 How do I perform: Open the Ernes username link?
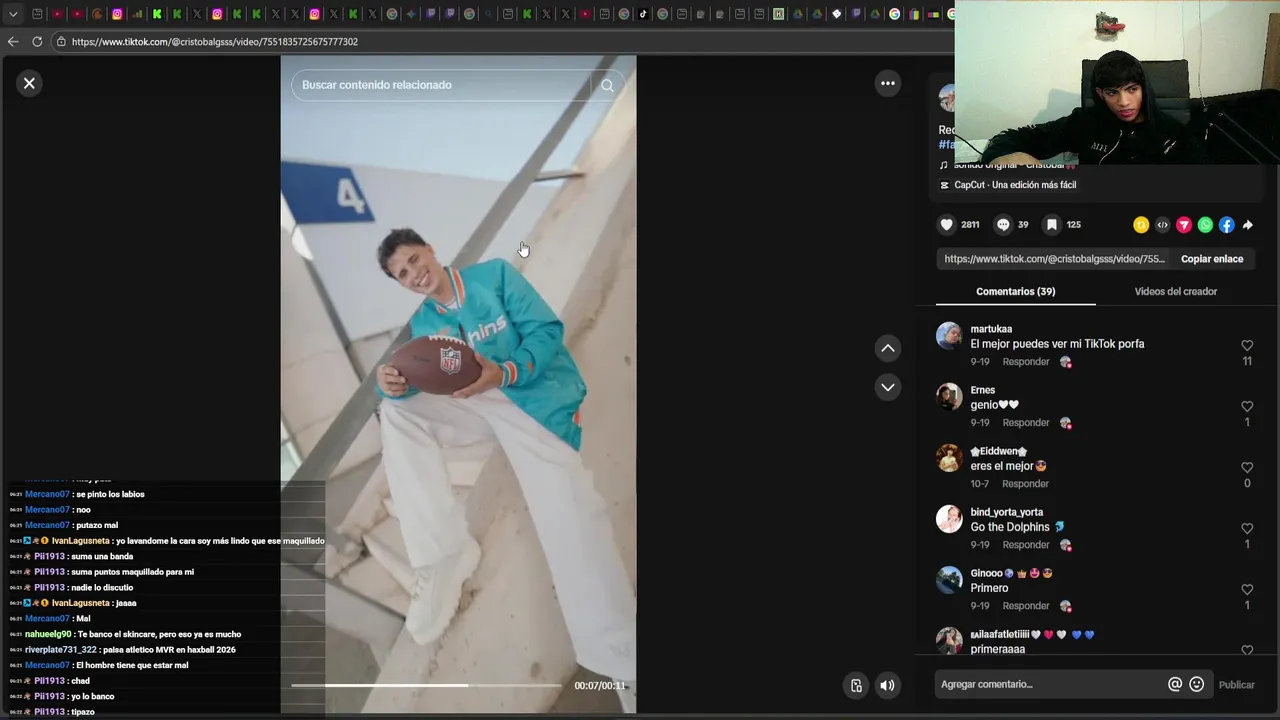[983, 390]
